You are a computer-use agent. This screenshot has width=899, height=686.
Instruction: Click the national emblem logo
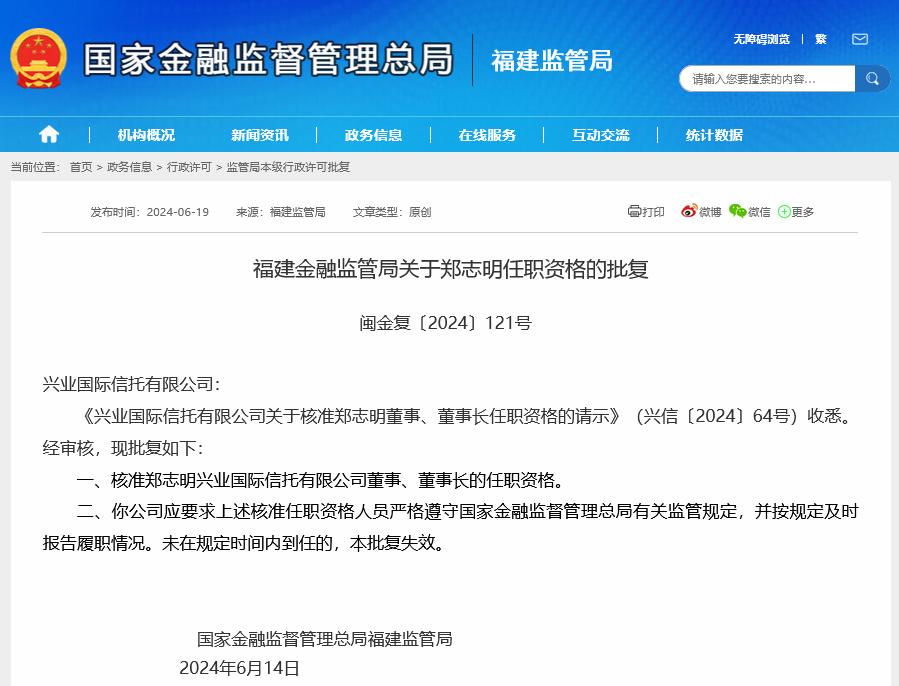coord(38,59)
